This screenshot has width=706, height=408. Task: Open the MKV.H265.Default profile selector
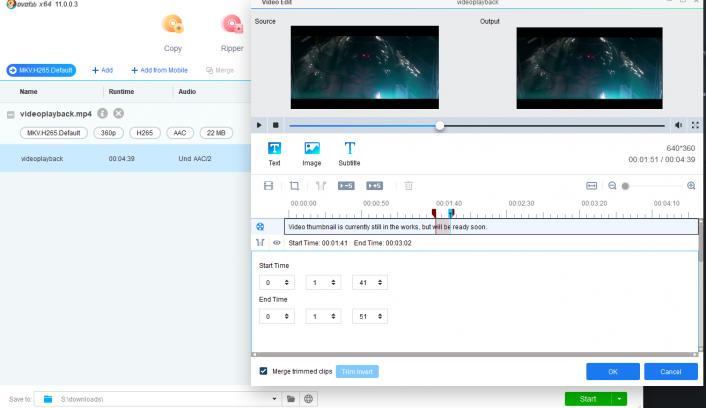[42, 70]
